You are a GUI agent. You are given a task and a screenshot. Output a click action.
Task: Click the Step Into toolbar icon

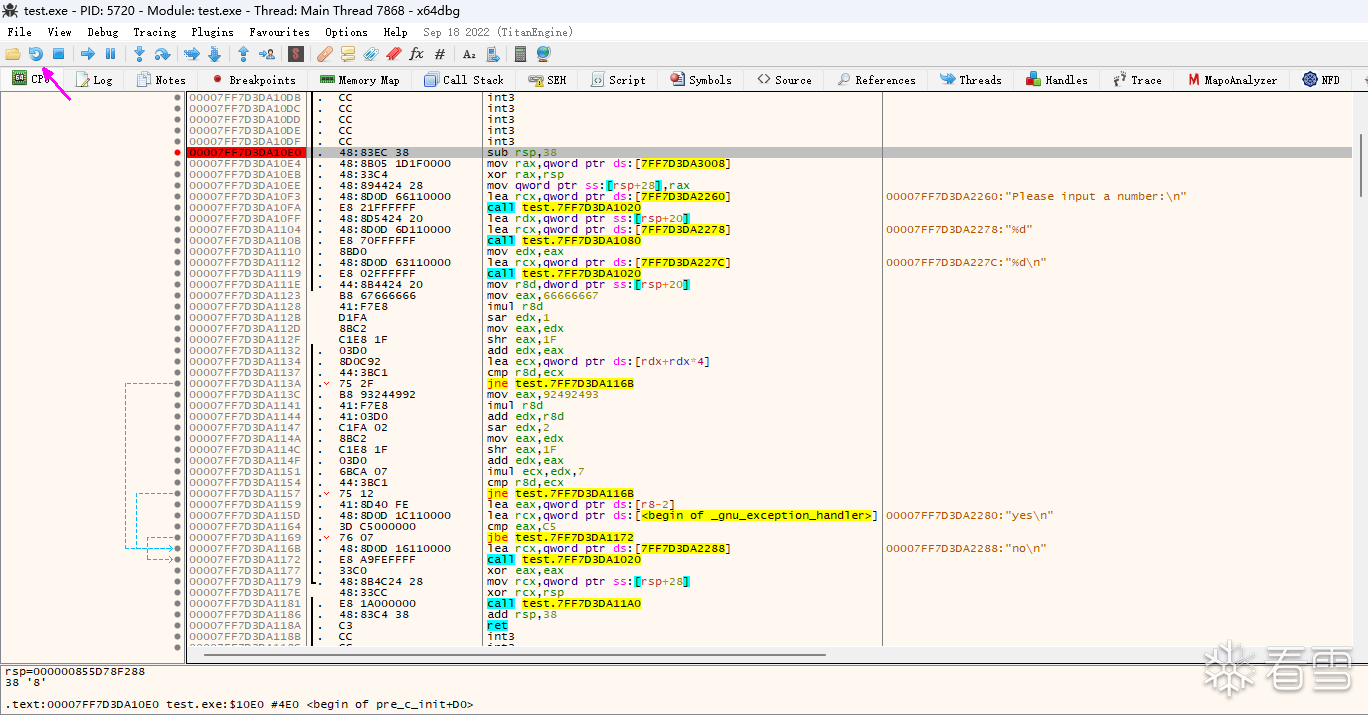click(x=139, y=54)
